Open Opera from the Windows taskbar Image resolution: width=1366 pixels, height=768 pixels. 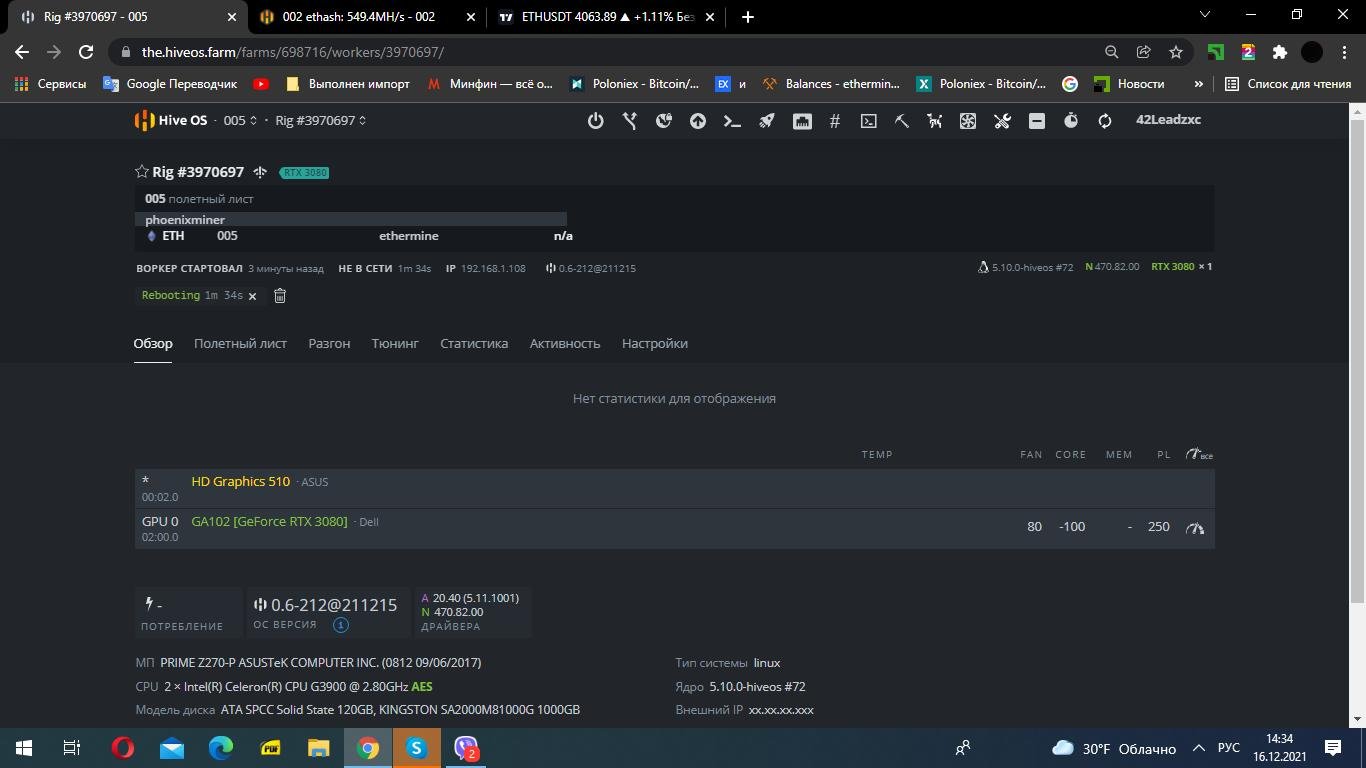coord(123,748)
